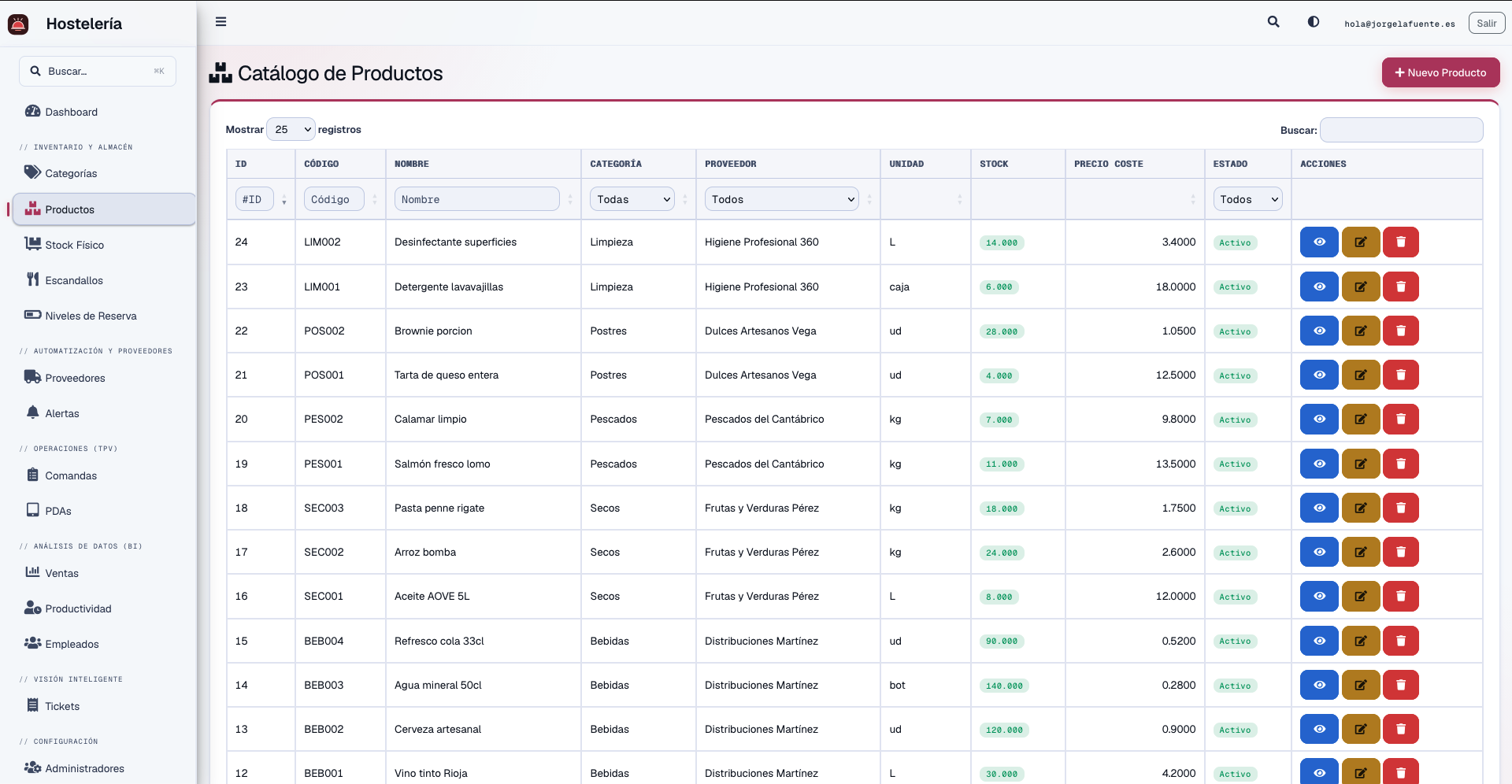The width and height of the screenshot is (1512, 784).
Task: Edit the Desinfectante superficies product
Action: (x=1361, y=242)
